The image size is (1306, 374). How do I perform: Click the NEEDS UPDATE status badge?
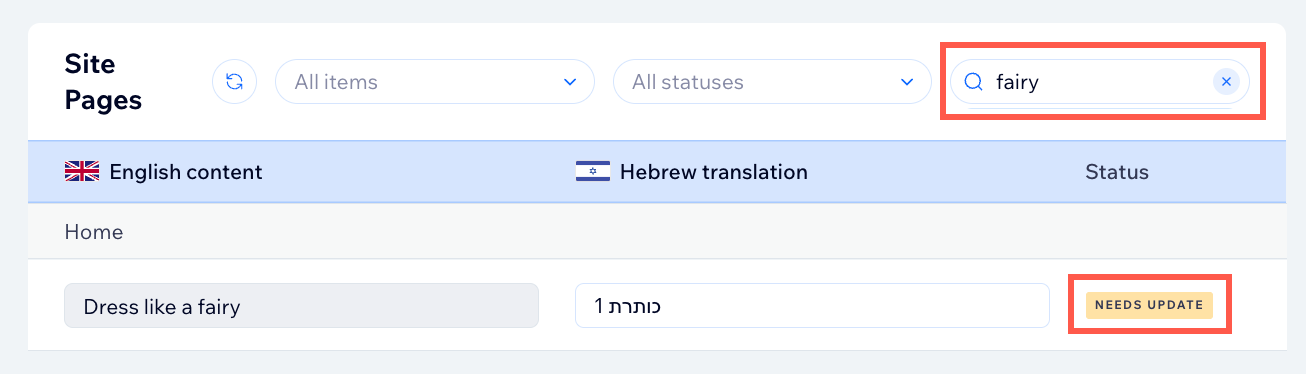[1150, 305]
